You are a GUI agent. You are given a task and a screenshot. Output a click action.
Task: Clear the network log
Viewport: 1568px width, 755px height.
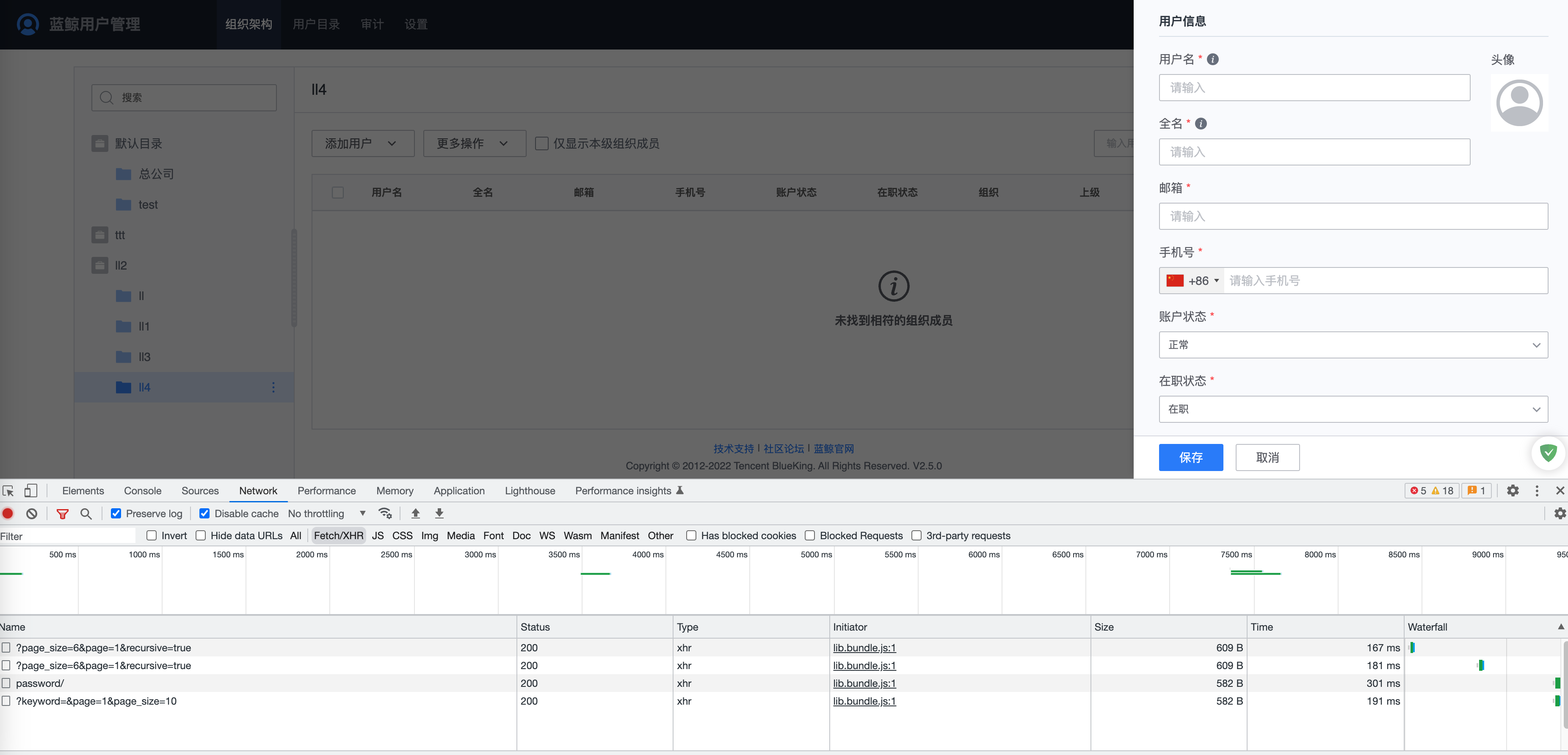pyautogui.click(x=32, y=513)
